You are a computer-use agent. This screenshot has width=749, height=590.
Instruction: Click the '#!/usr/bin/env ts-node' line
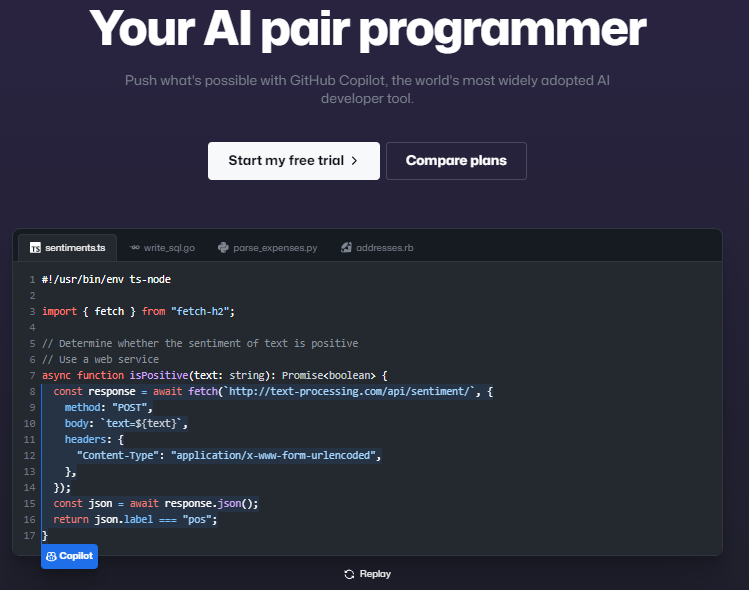[x=106, y=279]
